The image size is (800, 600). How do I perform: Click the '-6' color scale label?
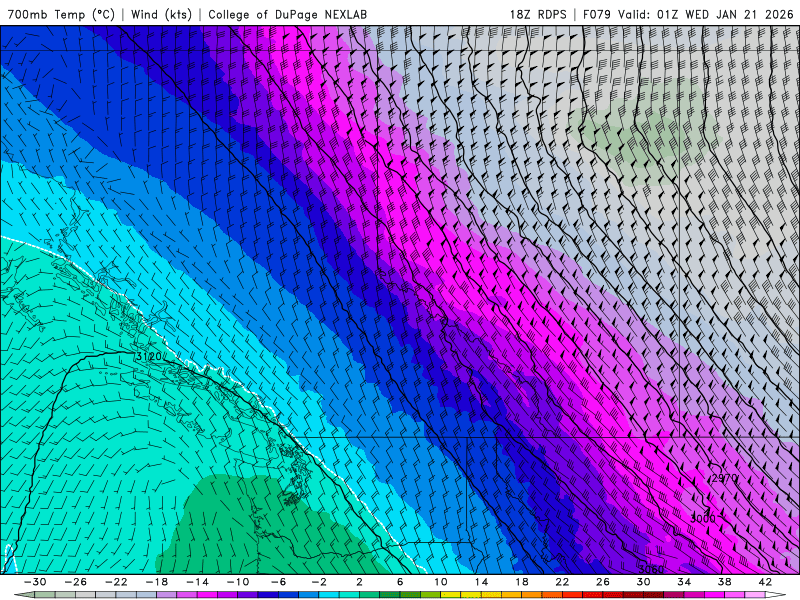pos(278,582)
